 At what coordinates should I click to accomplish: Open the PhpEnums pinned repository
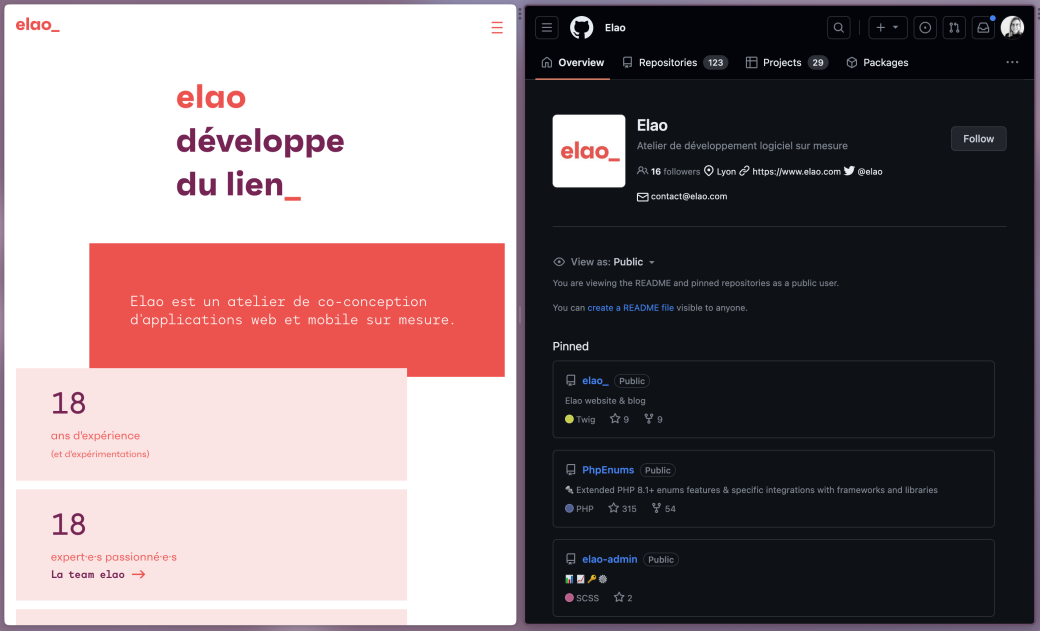coord(608,470)
